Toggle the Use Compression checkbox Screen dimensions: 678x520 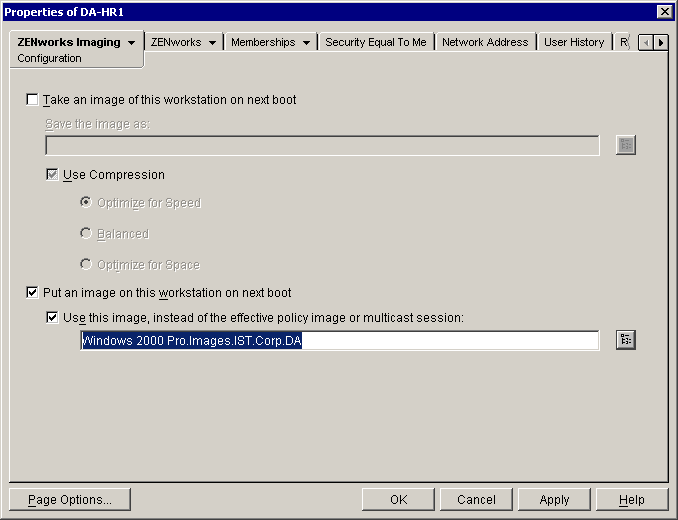click(52, 175)
